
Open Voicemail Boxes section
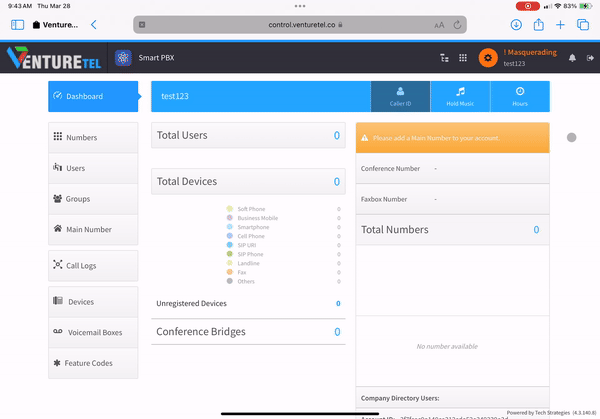(x=93, y=332)
